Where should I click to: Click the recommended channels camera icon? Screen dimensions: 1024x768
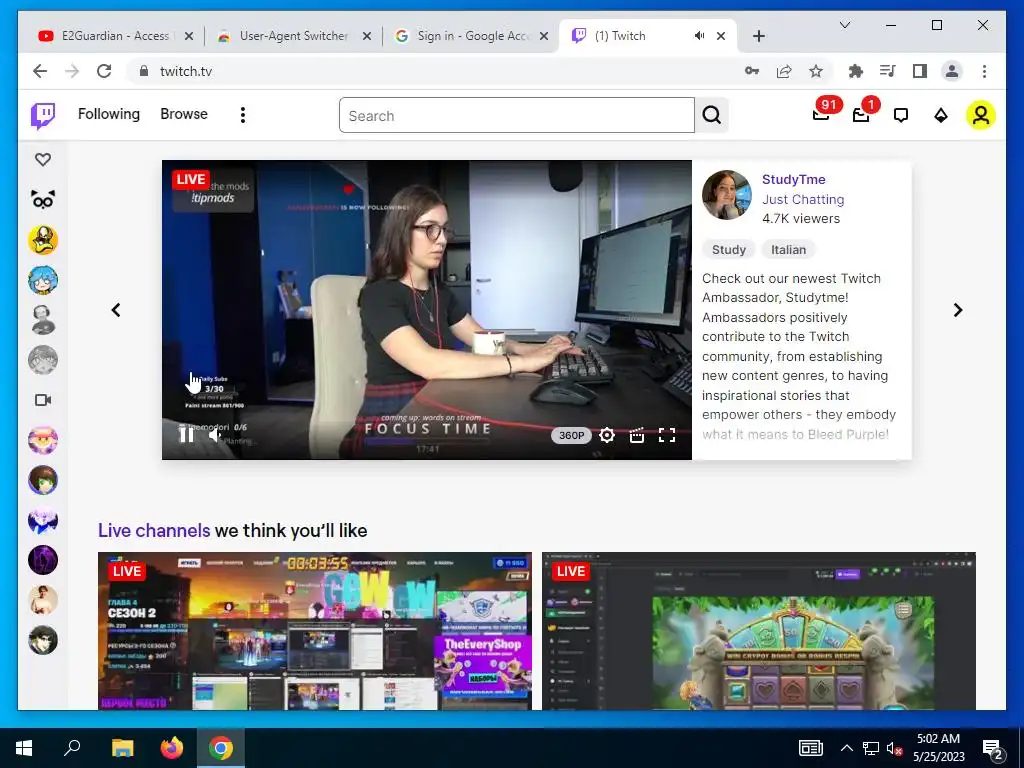(43, 400)
